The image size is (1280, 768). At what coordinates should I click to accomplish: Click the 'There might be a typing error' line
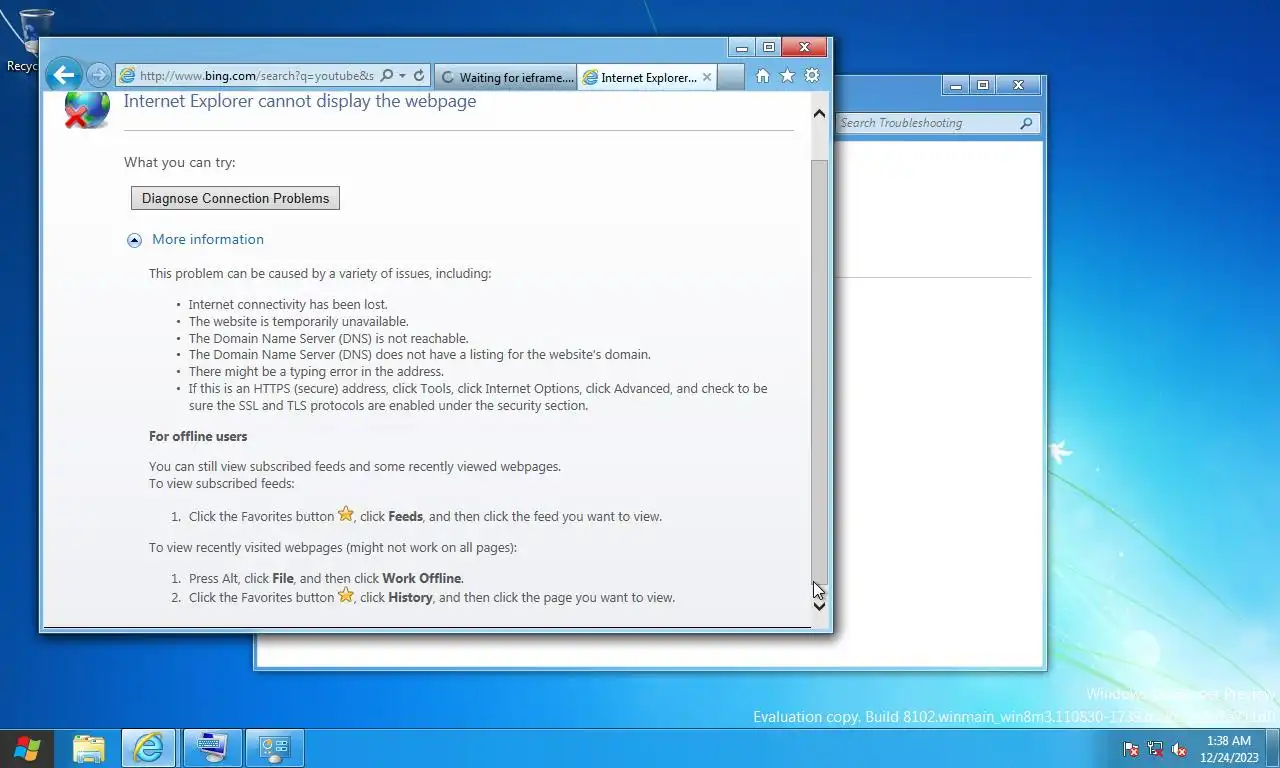(x=316, y=371)
